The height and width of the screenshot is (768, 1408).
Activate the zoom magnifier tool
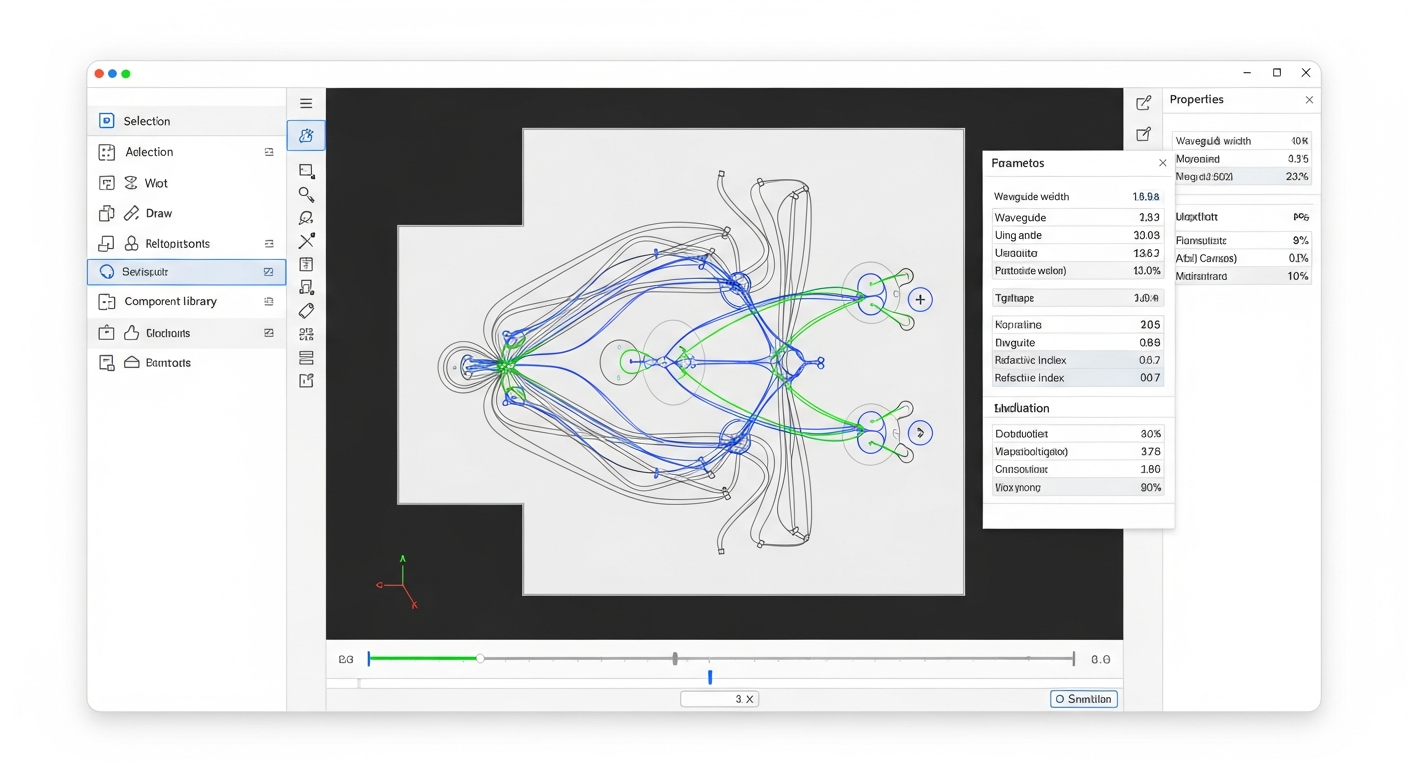[306, 194]
